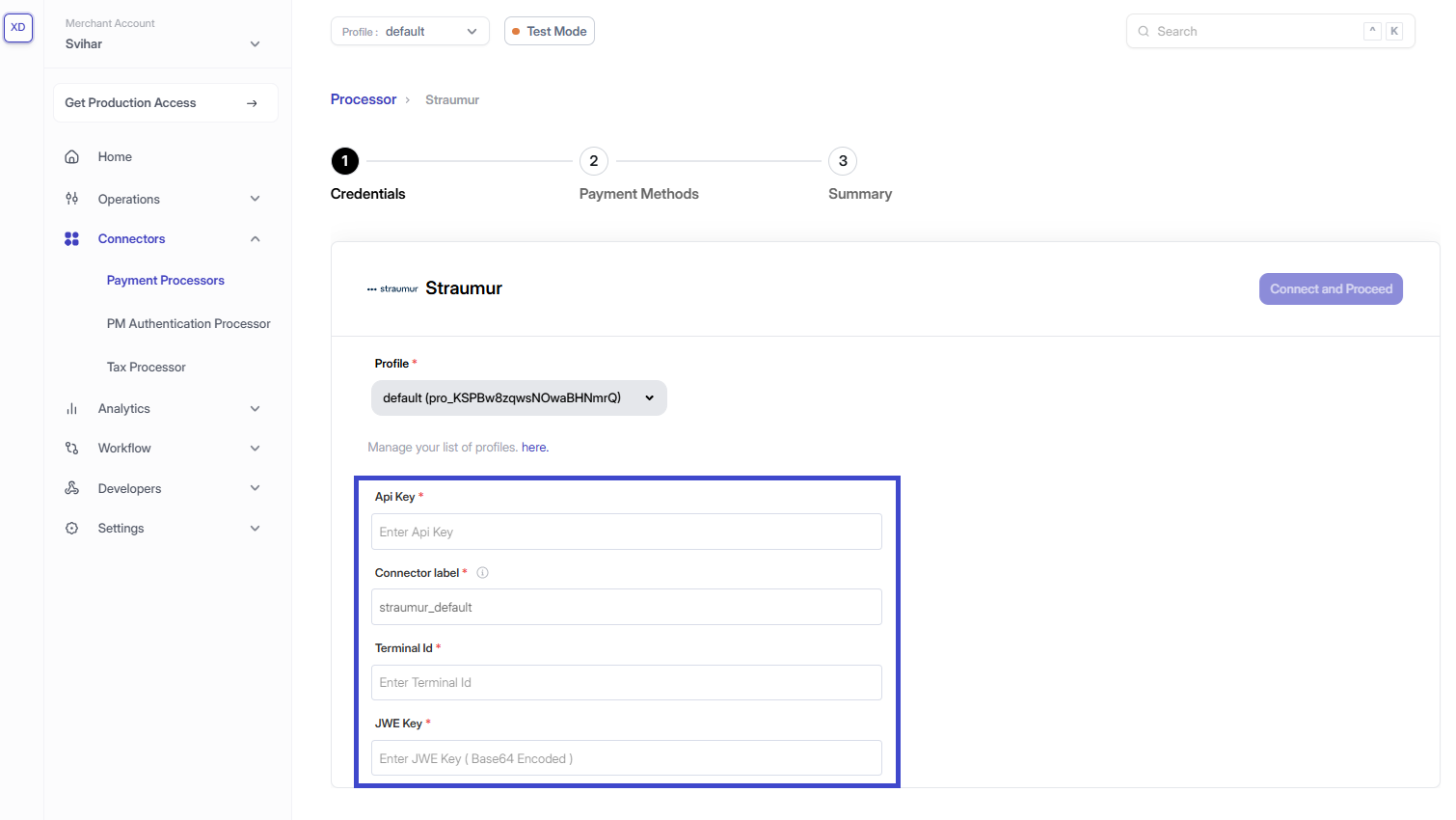Click the Connectors four-dots icon
Viewport: 1456px width, 820px height.
[71, 238]
